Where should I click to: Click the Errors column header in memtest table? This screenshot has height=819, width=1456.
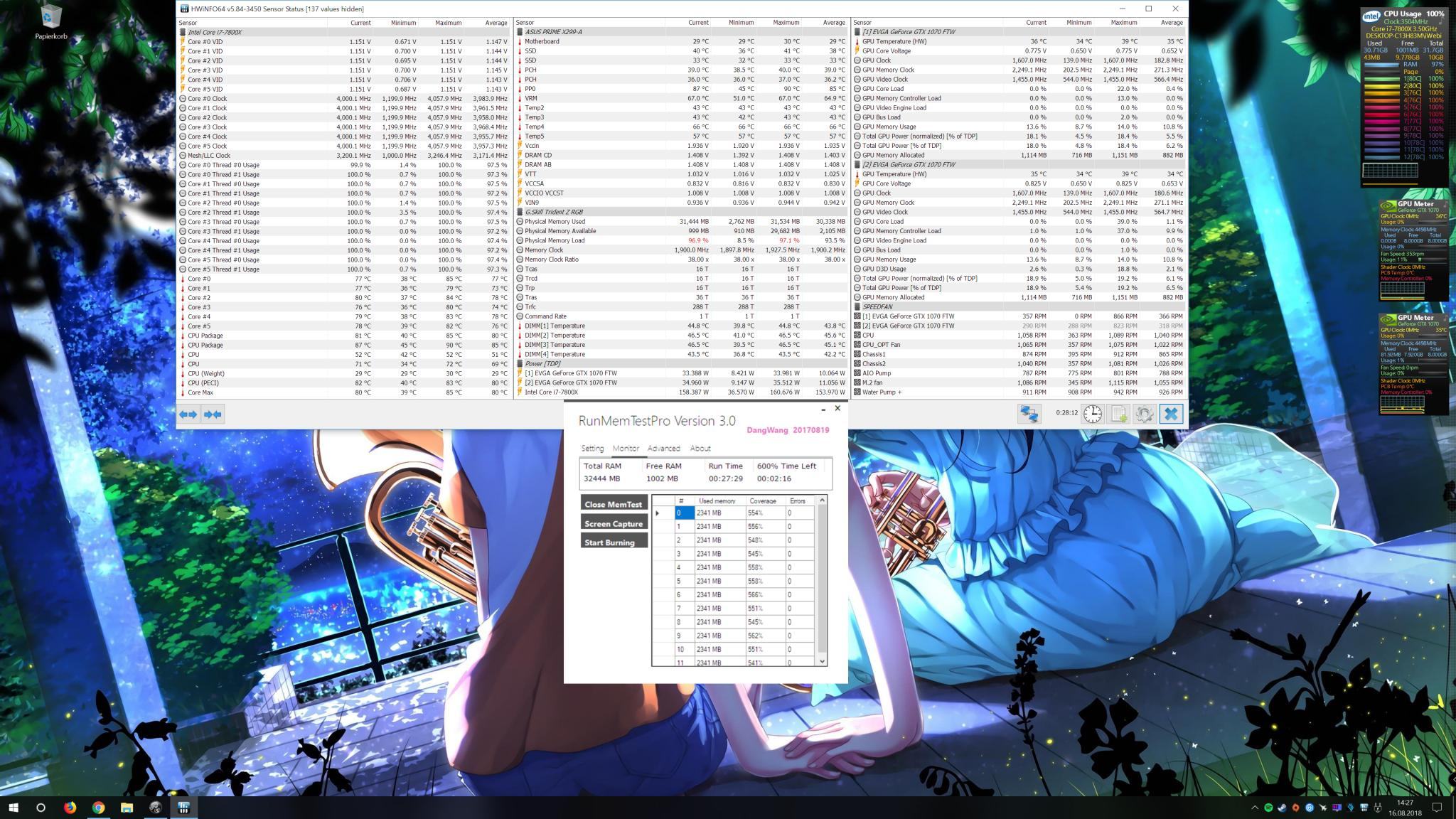click(798, 500)
